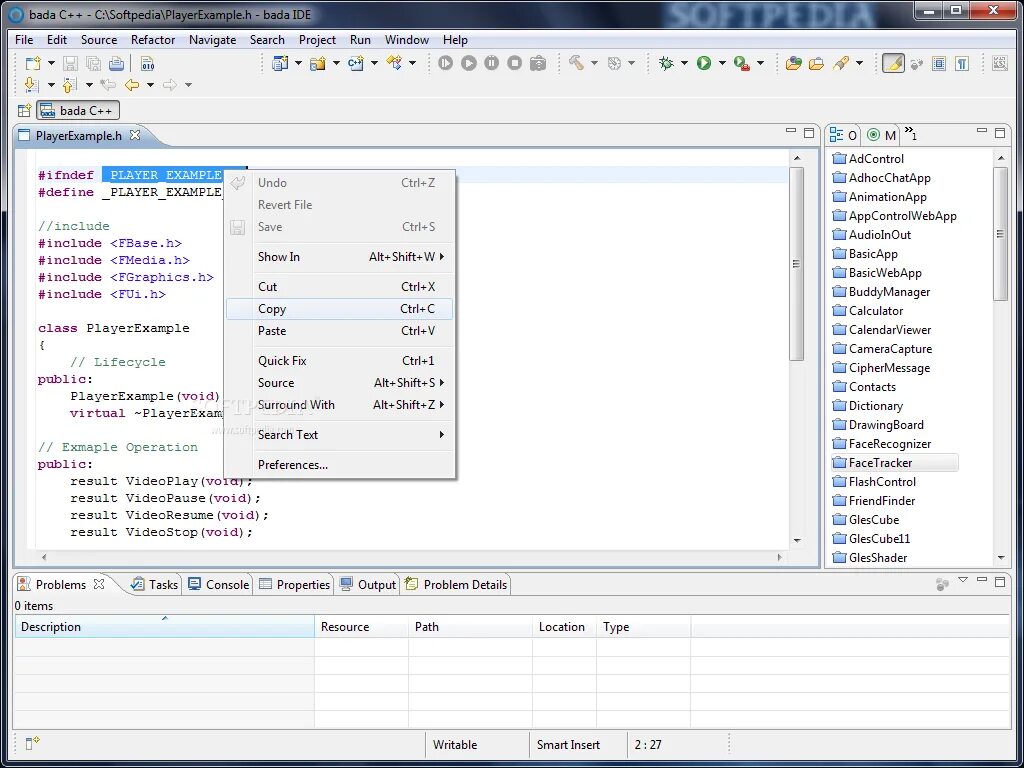The height and width of the screenshot is (768, 1024).
Task: Choose Preferences... in the context menu
Action: coord(339,465)
